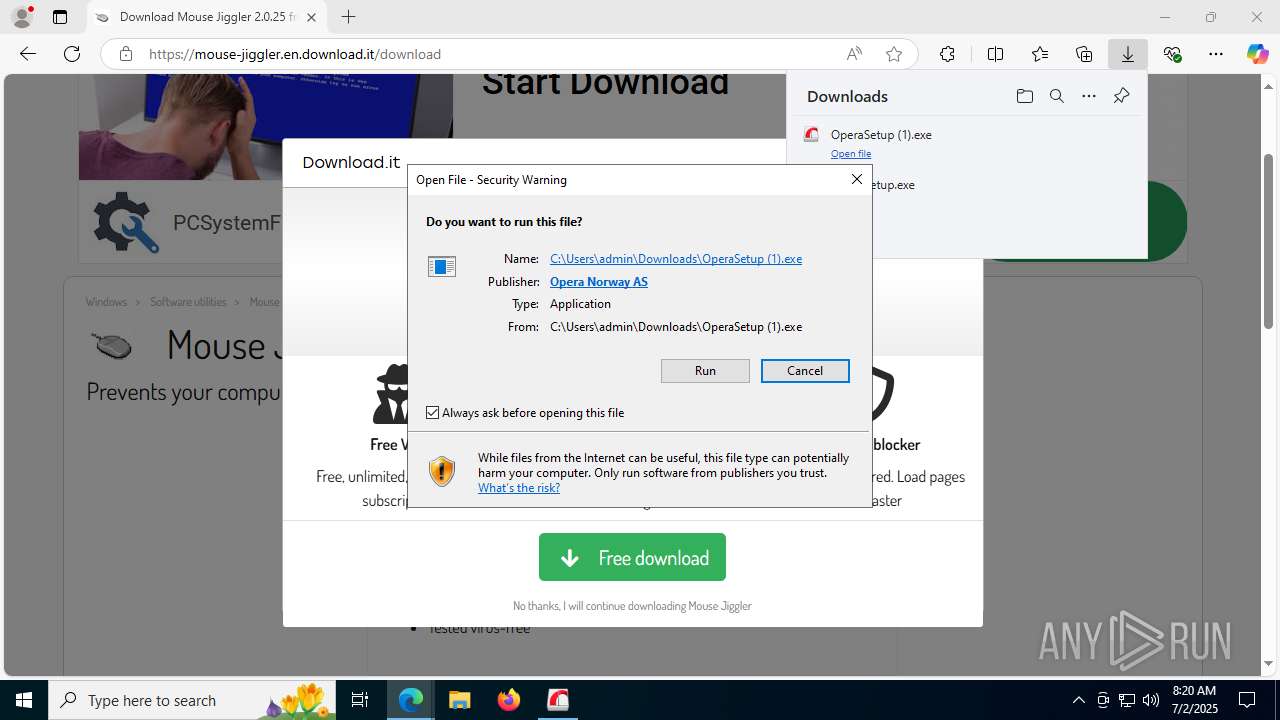Close the Security Warning dialog

pyautogui.click(x=856, y=179)
